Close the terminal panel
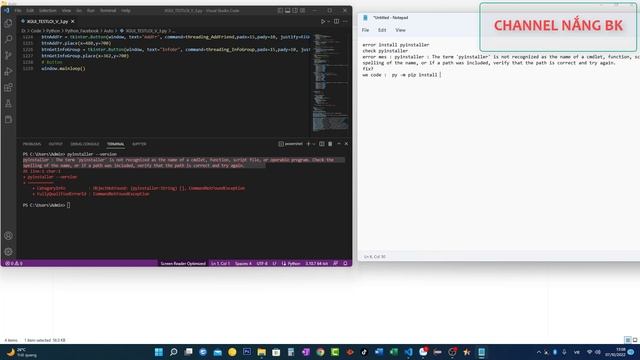Viewport: 640px width, 360px height. [346, 144]
